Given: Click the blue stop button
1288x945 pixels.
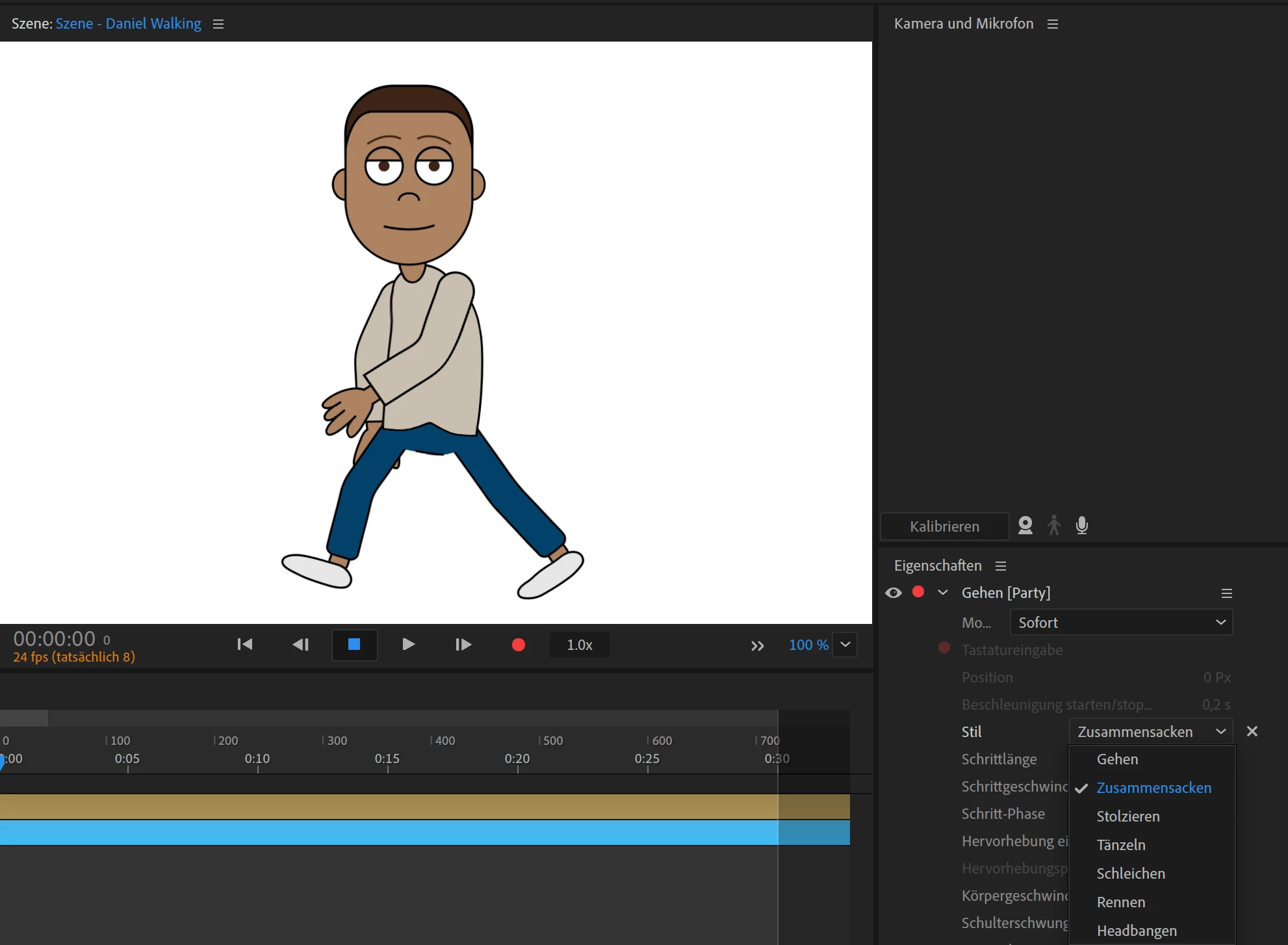Looking at the screenshot, I should (x=354, y=644).
